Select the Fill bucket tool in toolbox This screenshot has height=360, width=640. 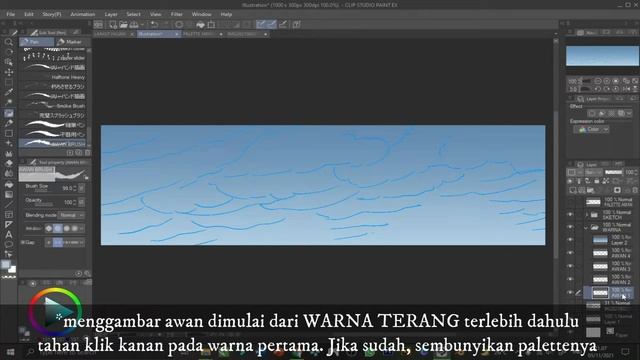click(9, 184)
